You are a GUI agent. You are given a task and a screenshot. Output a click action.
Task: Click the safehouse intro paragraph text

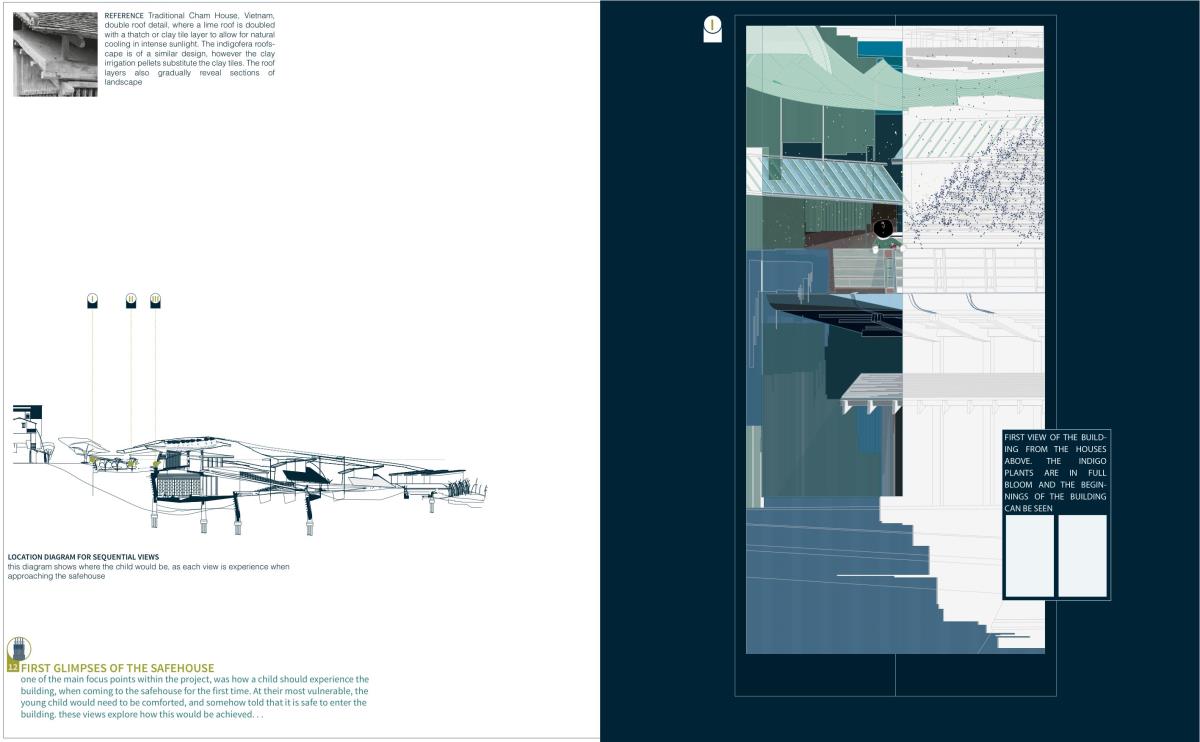(194, 697)
